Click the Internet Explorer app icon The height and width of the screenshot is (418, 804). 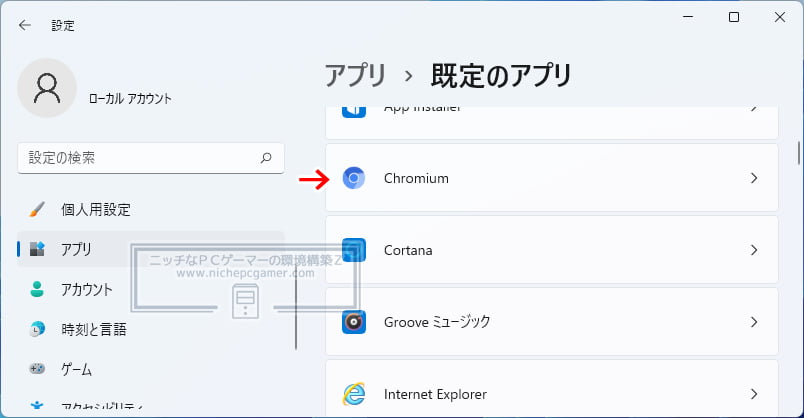[x=354, y=394]
